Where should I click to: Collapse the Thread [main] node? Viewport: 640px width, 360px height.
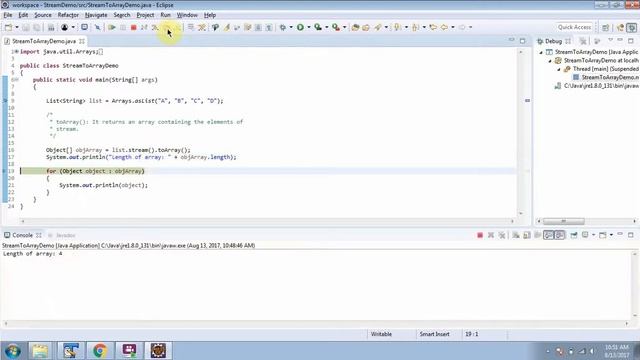coord(559,69)
